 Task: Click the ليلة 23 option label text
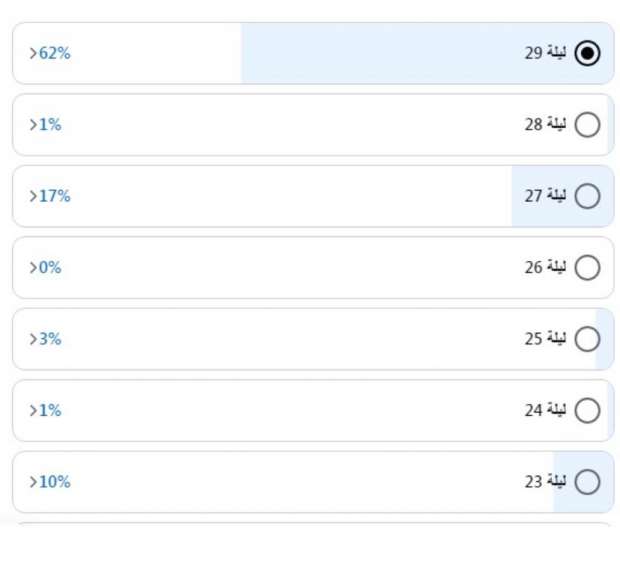(545, 482)
